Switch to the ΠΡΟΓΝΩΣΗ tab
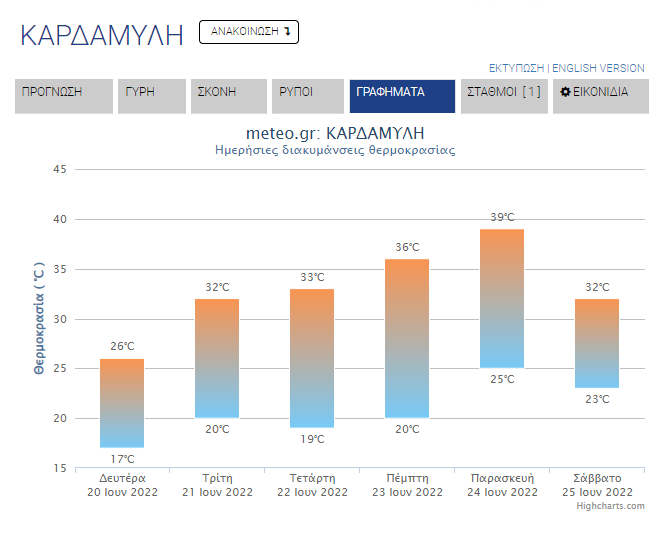This screenshot has width=665, height=541. tap(64, 96)
